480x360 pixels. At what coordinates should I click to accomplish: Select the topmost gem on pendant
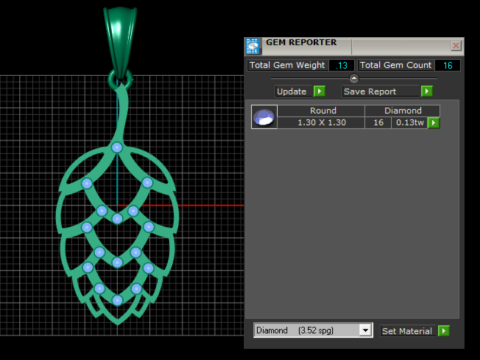(x=117, y=147)
